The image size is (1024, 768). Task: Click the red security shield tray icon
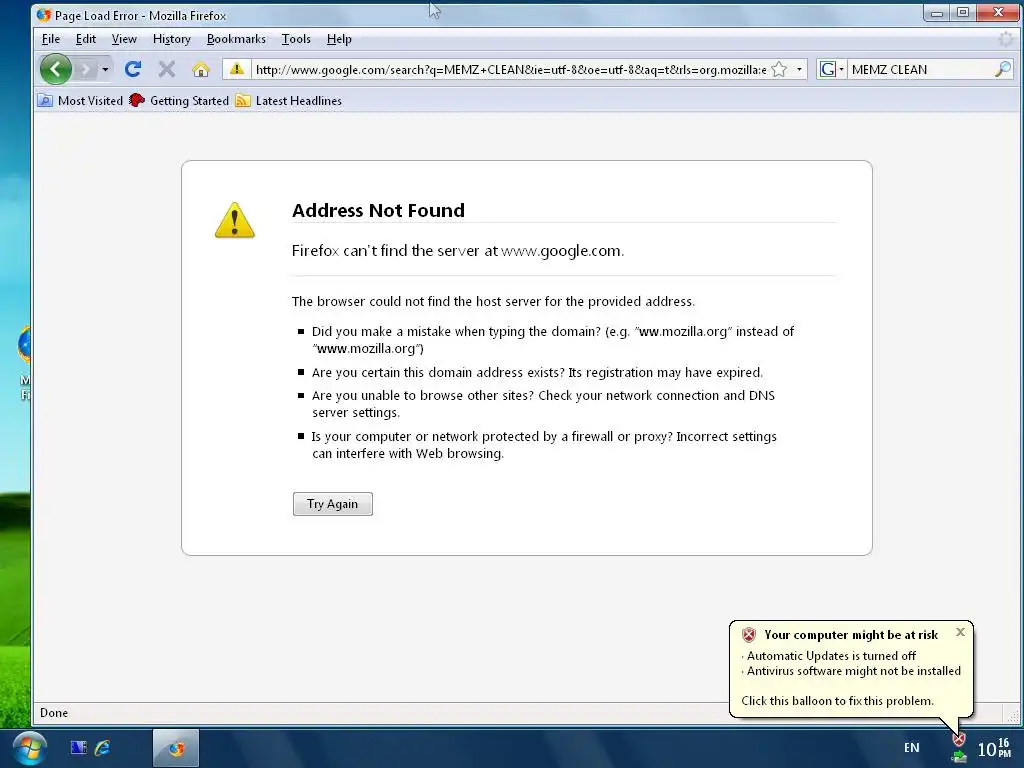[959, 740]
